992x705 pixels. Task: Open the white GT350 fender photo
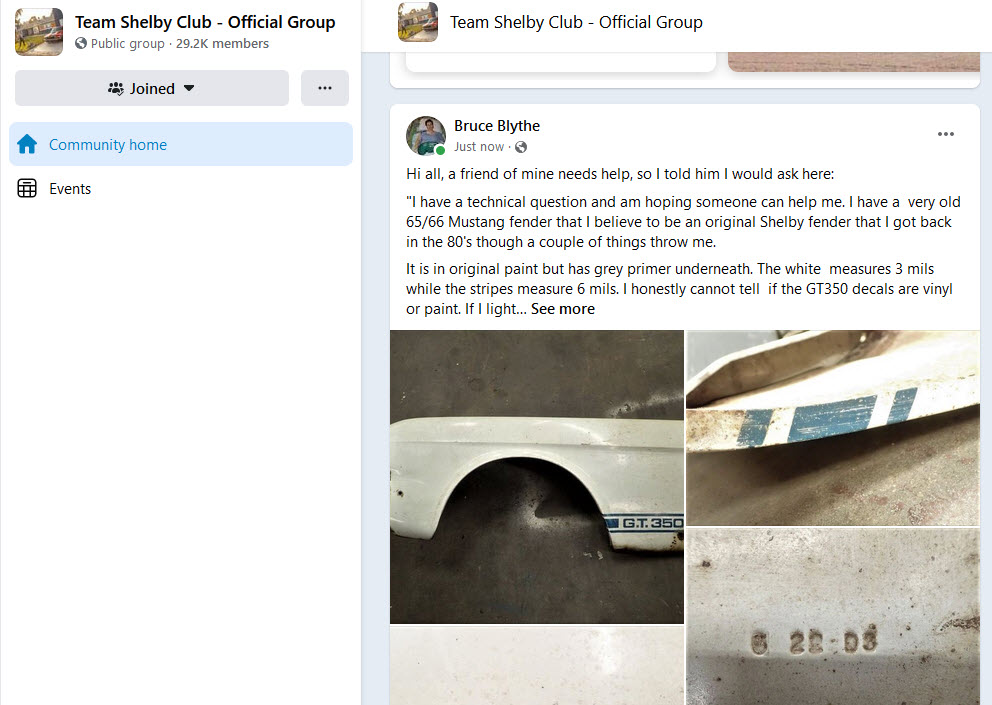[536, 477]
